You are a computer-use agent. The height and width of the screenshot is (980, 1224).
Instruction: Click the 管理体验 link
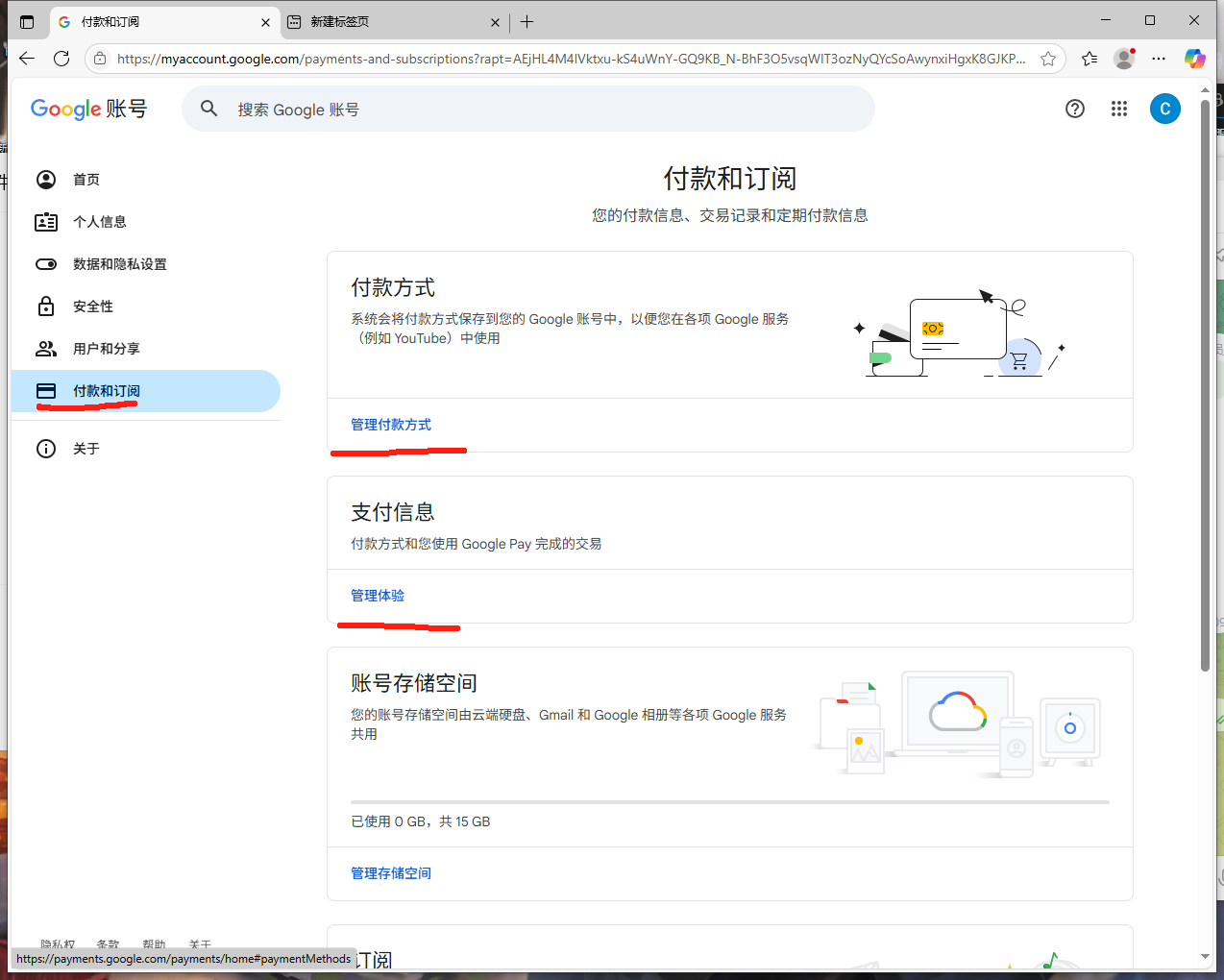[378, 596]
